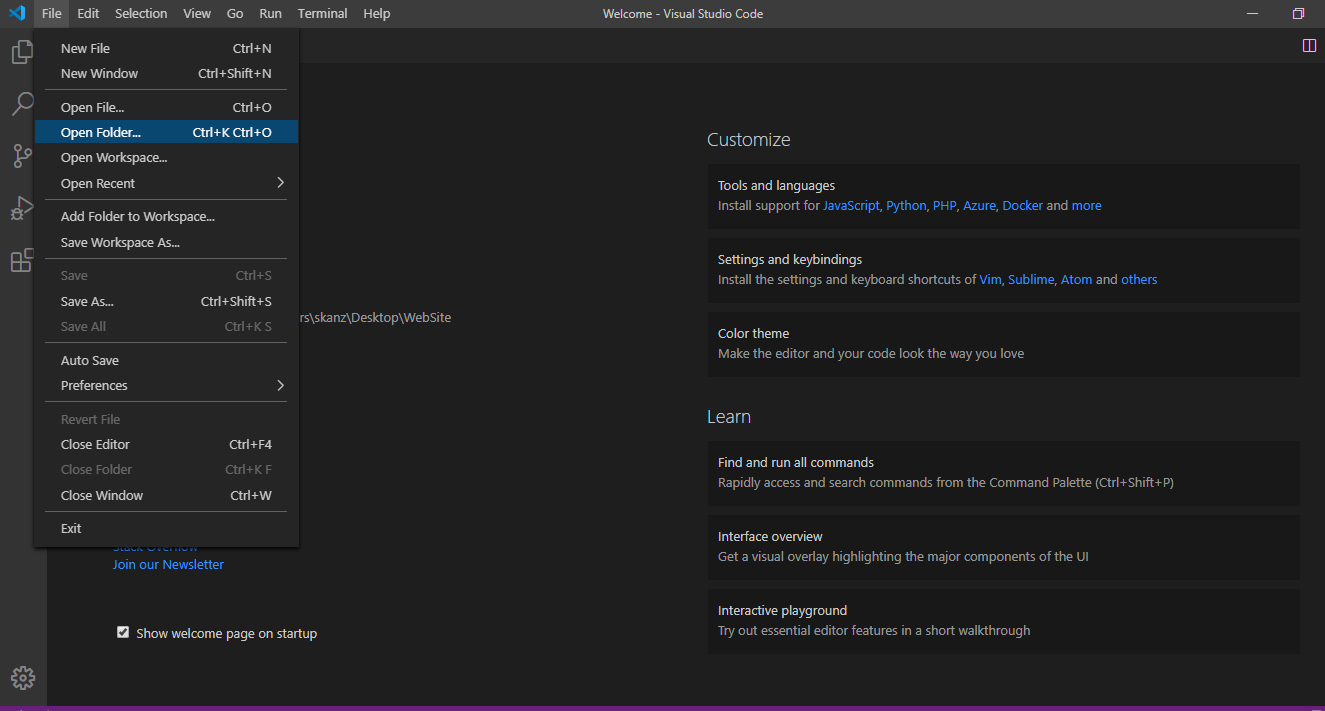Choose Add Folder to Workspace...
The image size is (1325, 711).
pyautogui.click(x=166, y=216)
